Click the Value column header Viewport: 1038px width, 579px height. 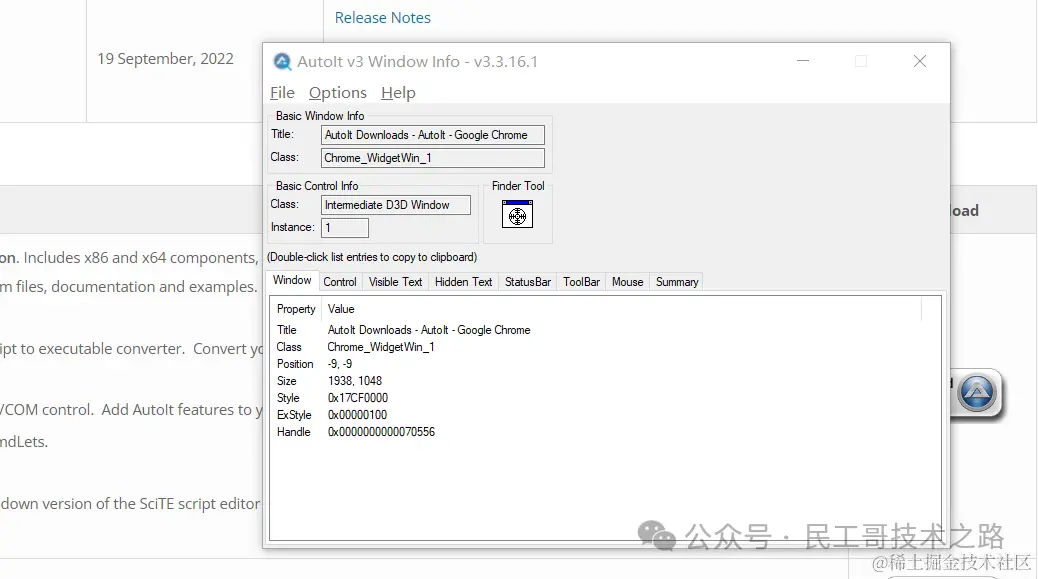click(x=621, y=309)
